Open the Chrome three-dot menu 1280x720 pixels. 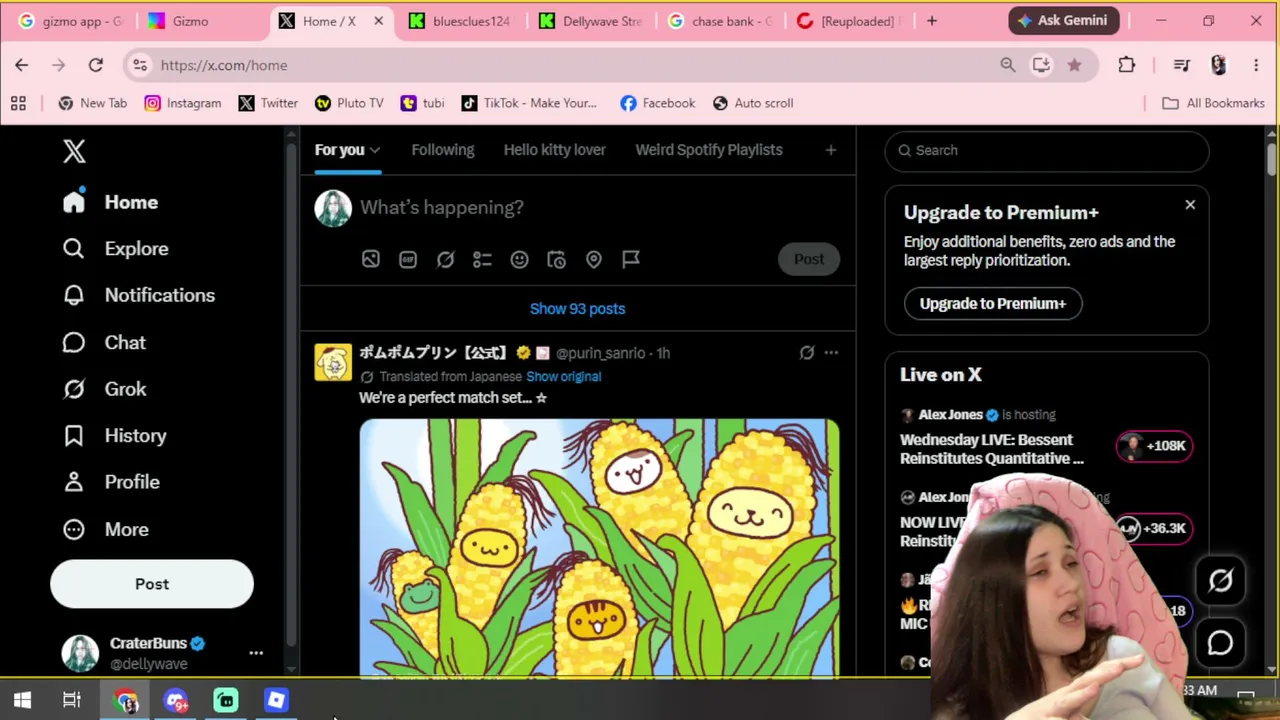(1256, 65)
